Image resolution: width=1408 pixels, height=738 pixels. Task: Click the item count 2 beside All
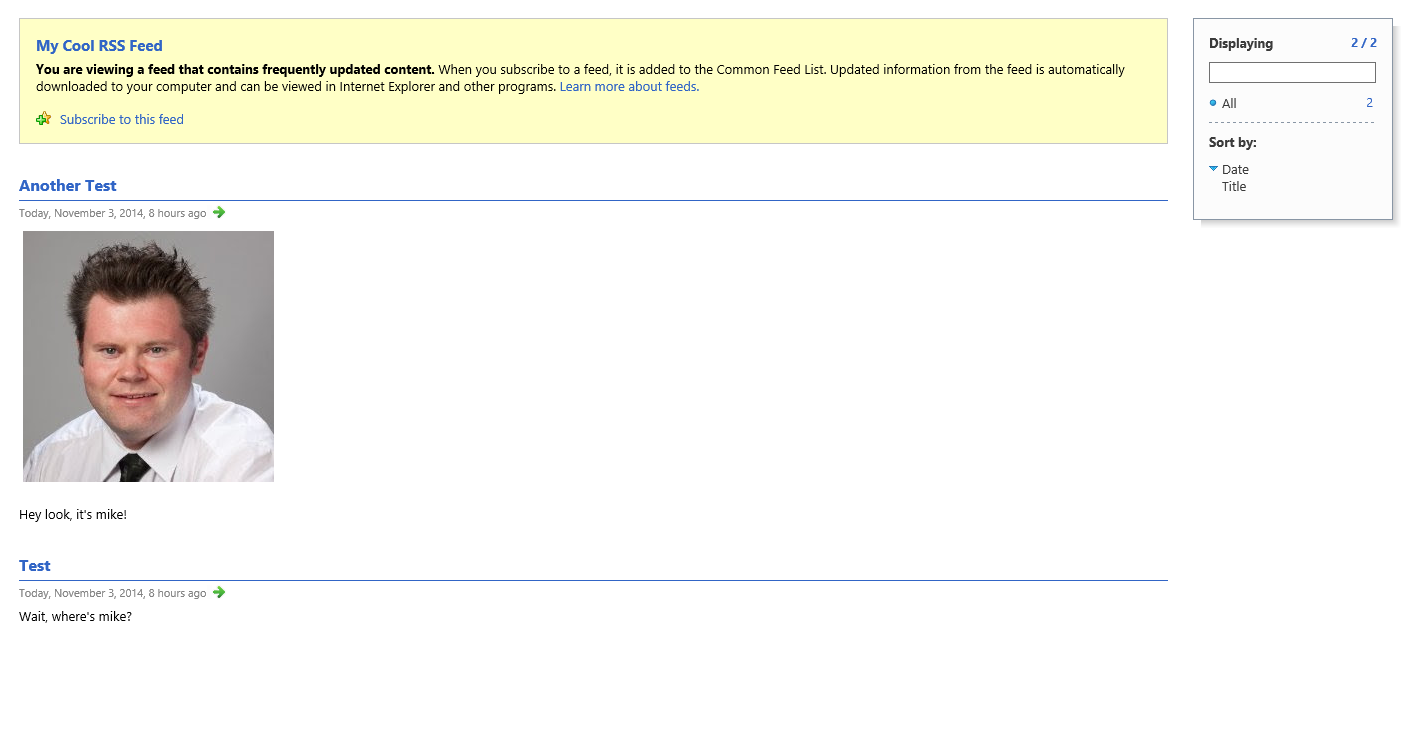coord(1369,103)
